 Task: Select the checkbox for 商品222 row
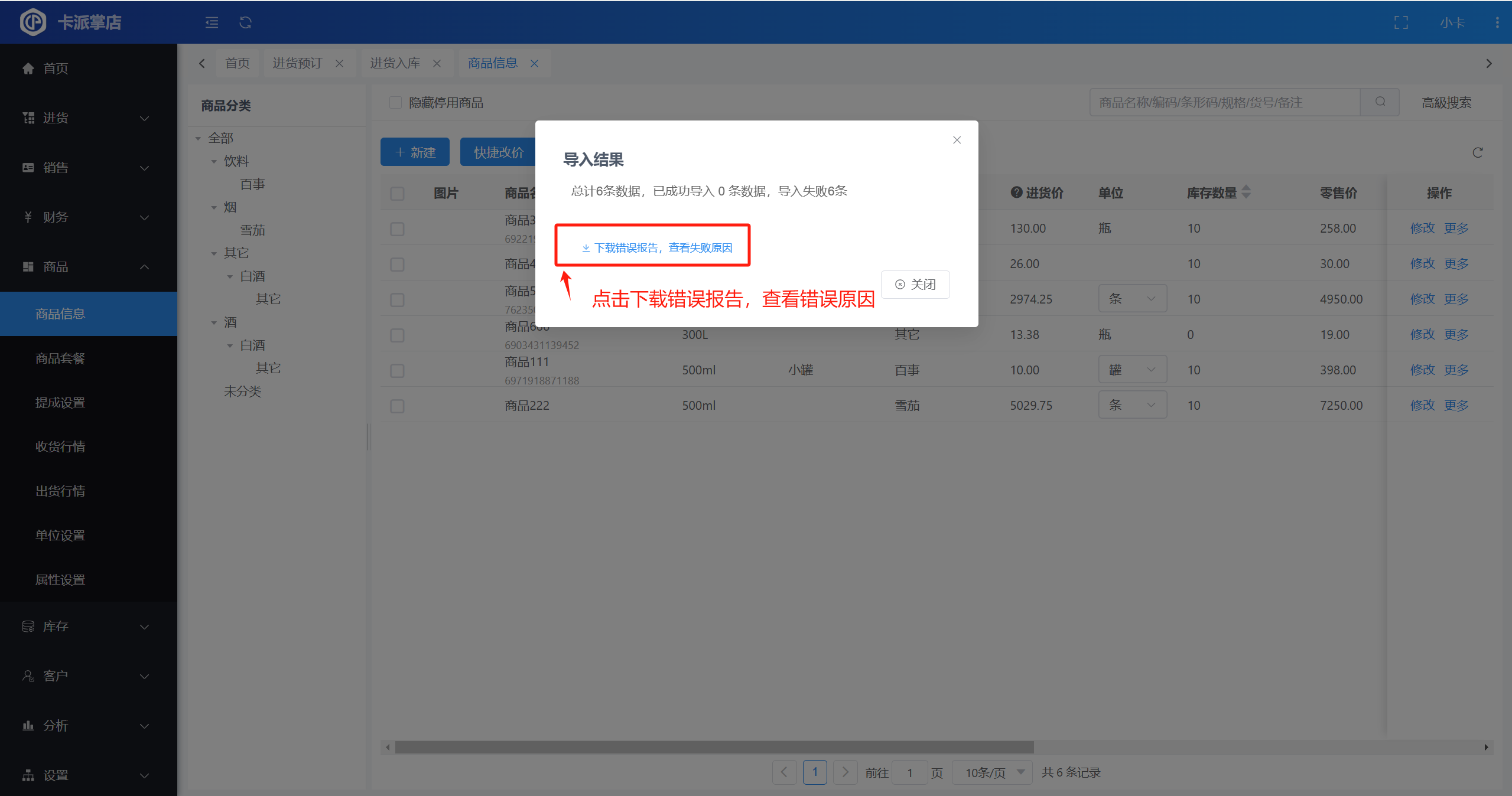pyautogui.click(x=397, y=406)
